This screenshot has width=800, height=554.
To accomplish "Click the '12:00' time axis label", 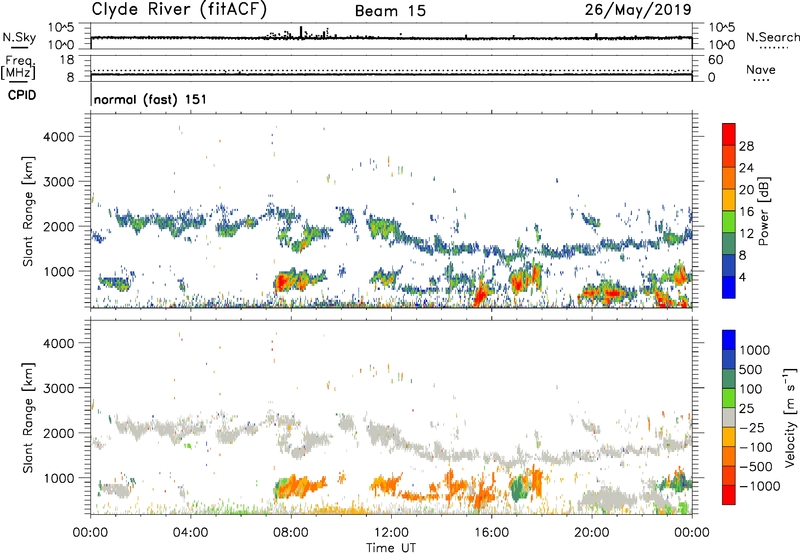I will 391,533.
